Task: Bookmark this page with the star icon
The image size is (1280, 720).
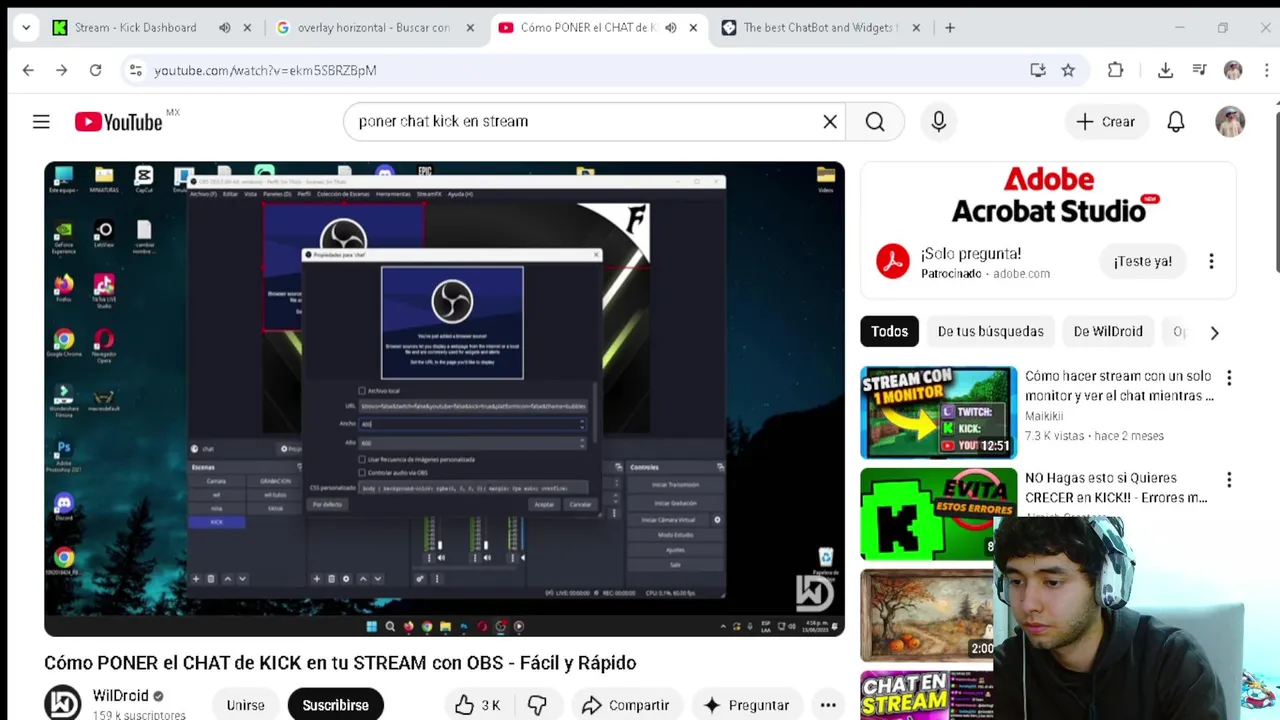Action: [1068, 70]
